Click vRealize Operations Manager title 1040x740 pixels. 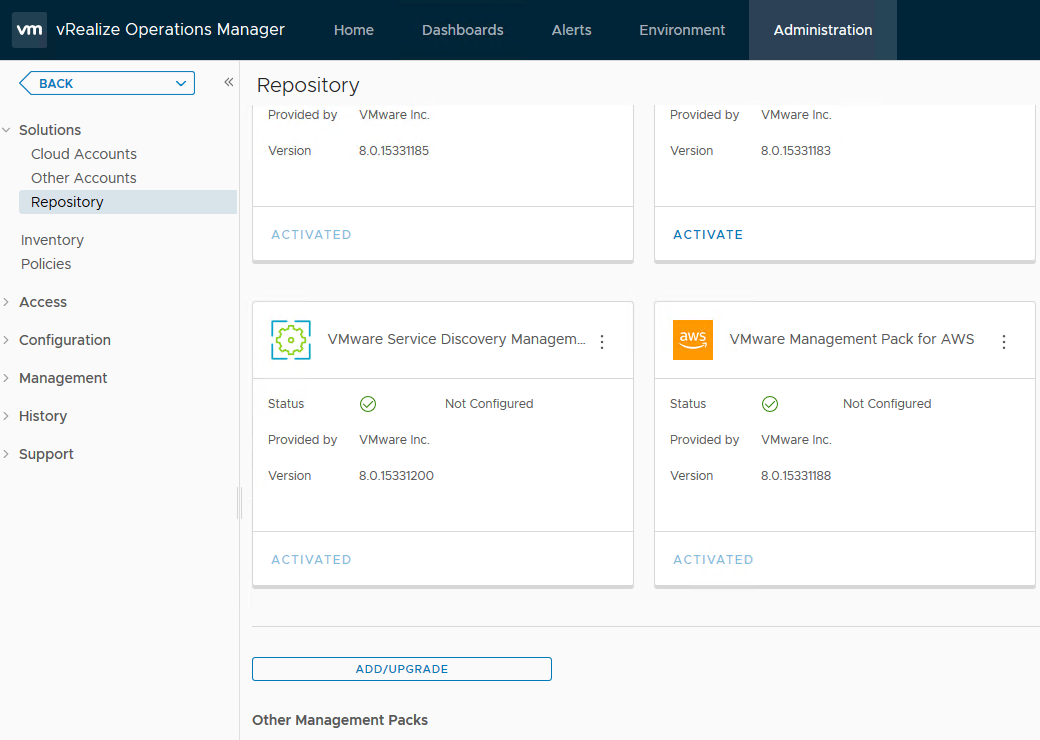click(x=170, y=30)
